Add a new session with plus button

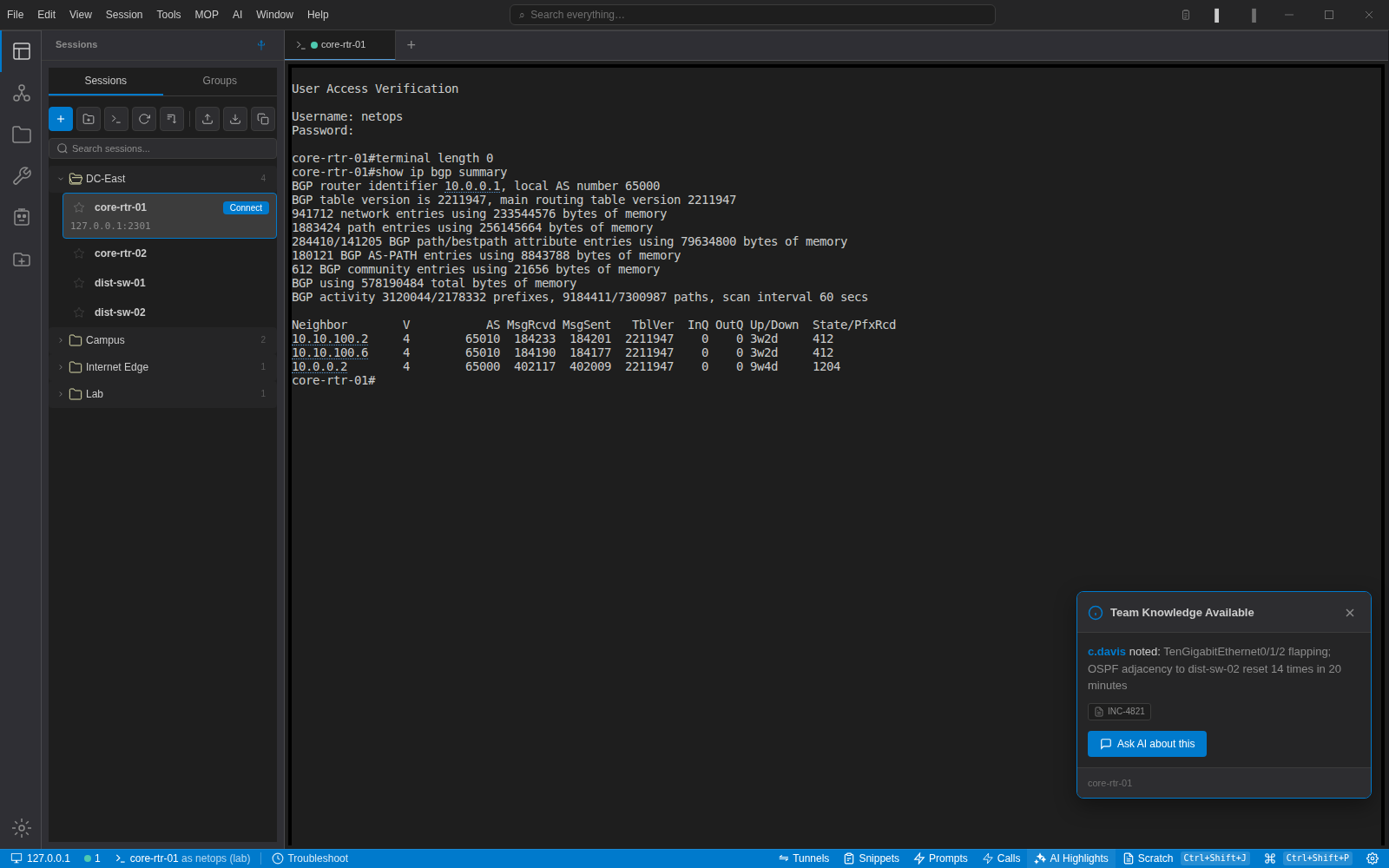point(61,119)
